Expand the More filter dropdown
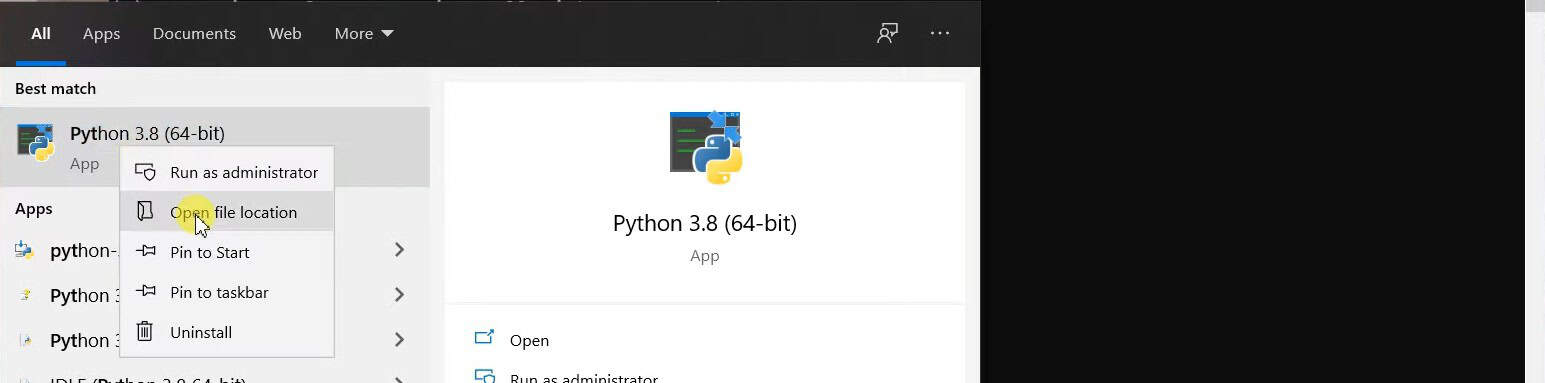The width and height of the screenshot is (1545, 383). tap(364, 33)
